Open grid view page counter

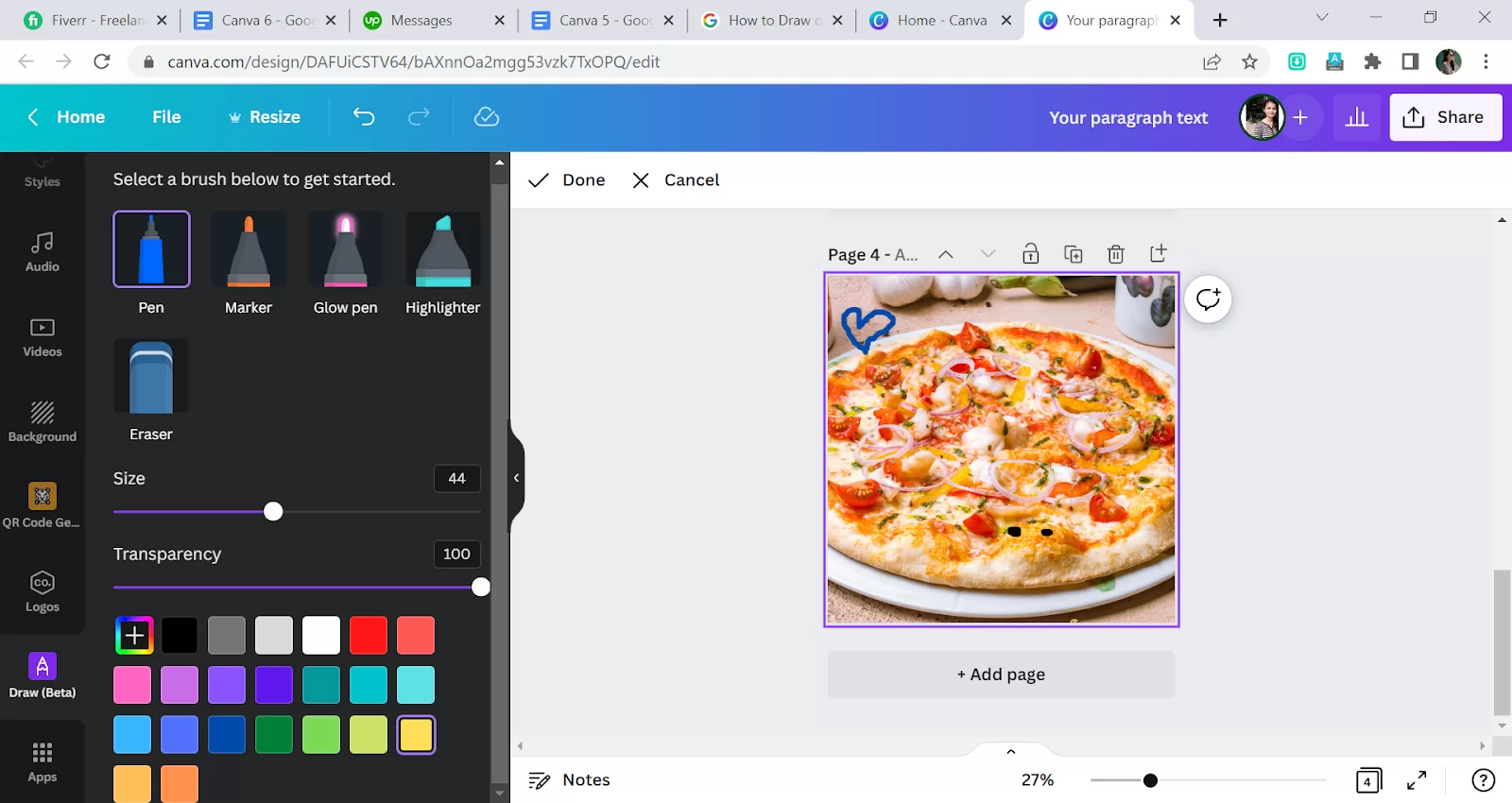(1368, 780)
